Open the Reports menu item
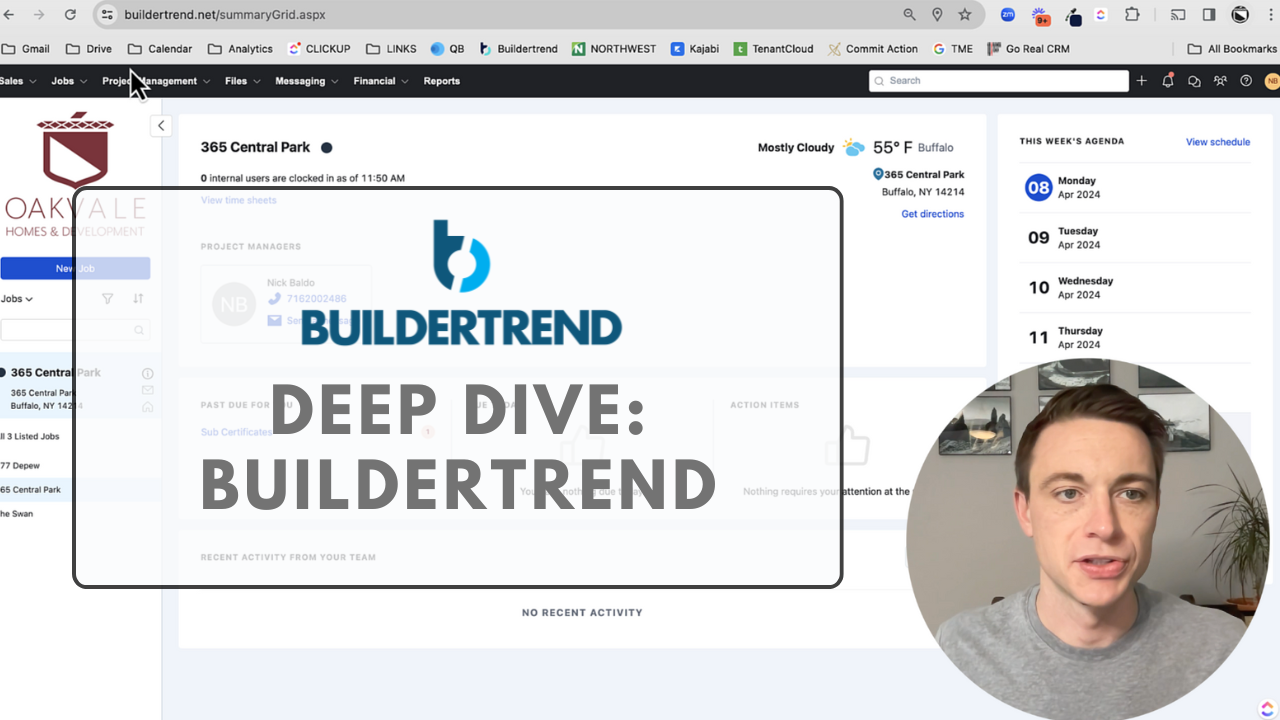The height and width of the screenshot is (720, 1280). 442,81
